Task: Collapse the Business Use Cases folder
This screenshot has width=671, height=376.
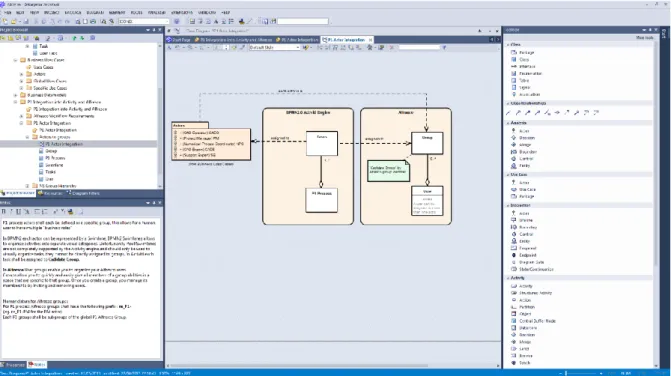Action: tap(15, 60)
